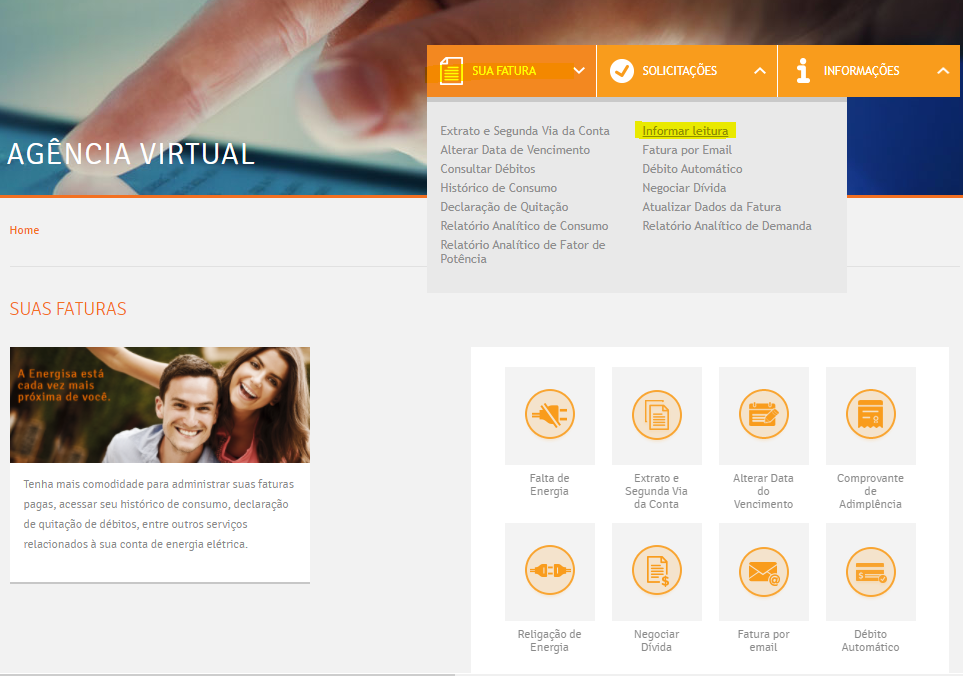Select Atualizar Dados da Fatura option

point(711,207)
